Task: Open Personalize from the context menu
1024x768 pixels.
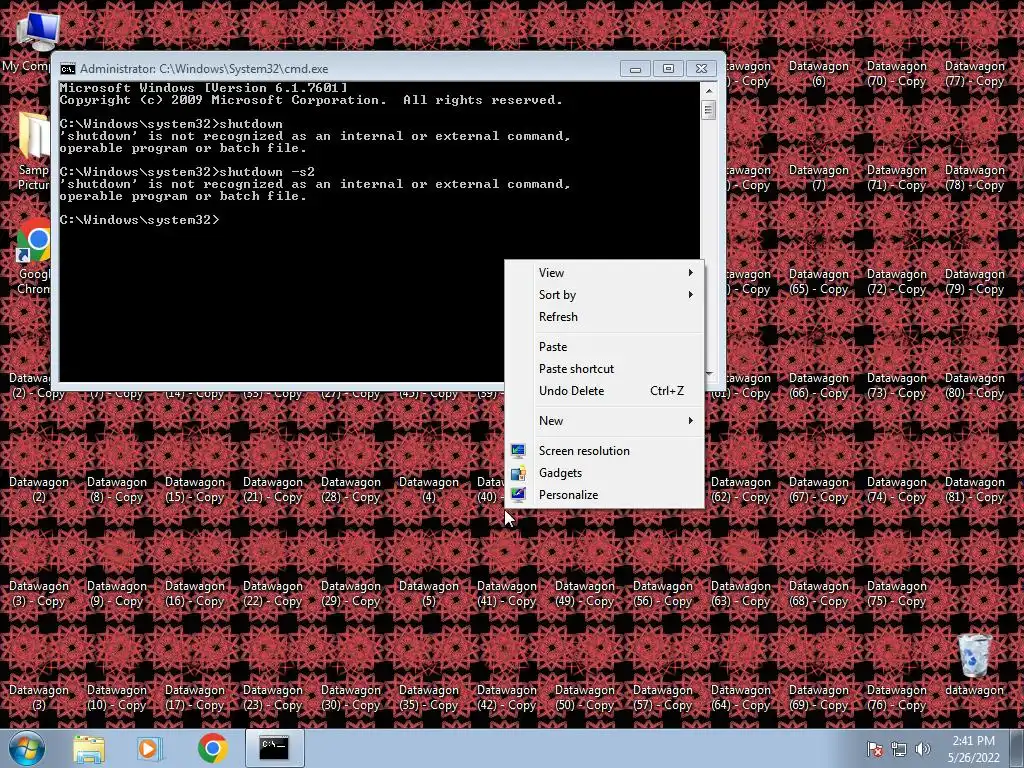Action: click(605, 495)
